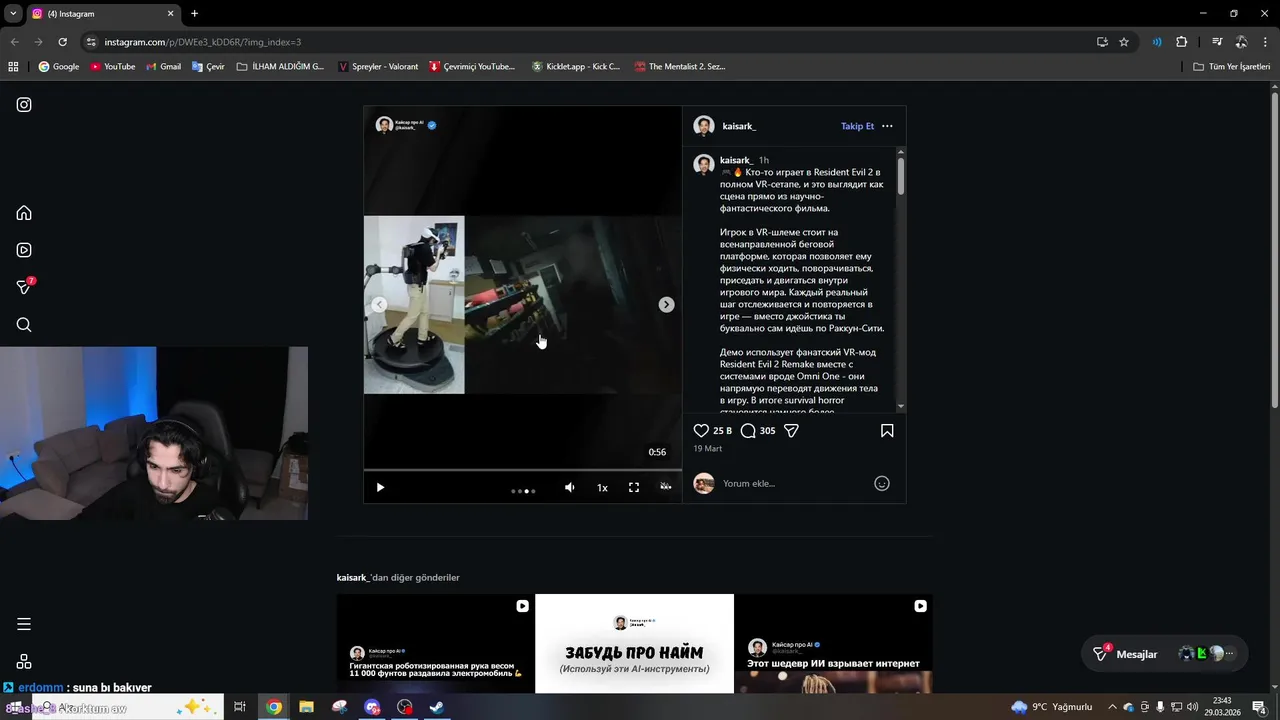The height and width of the screenshot is (720, 1280).
Task: Open the Chrome apps grid shortcut
Action: pos(13,66)
